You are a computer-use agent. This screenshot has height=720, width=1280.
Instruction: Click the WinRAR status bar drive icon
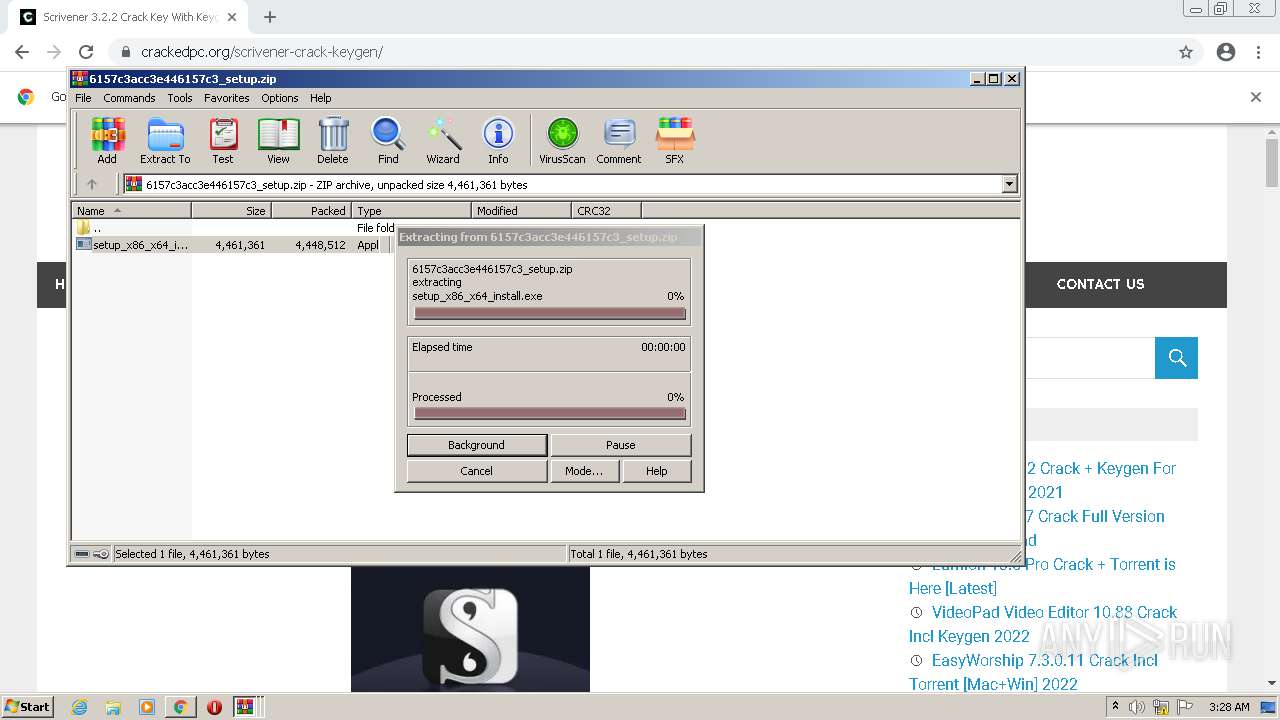[82, 554]
